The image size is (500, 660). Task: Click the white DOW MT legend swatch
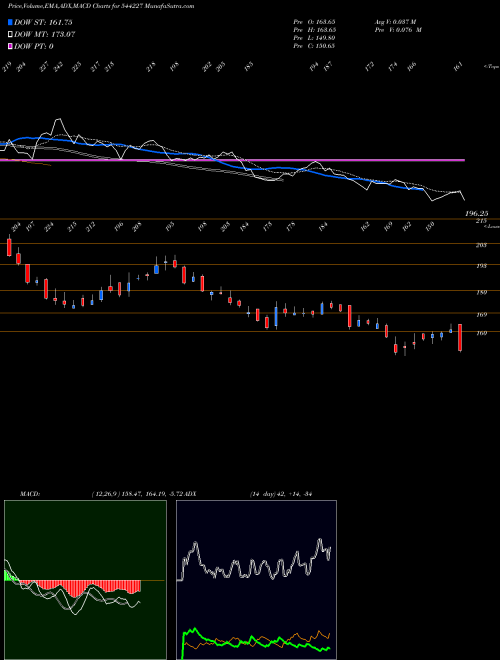click(x=10, y=35)
